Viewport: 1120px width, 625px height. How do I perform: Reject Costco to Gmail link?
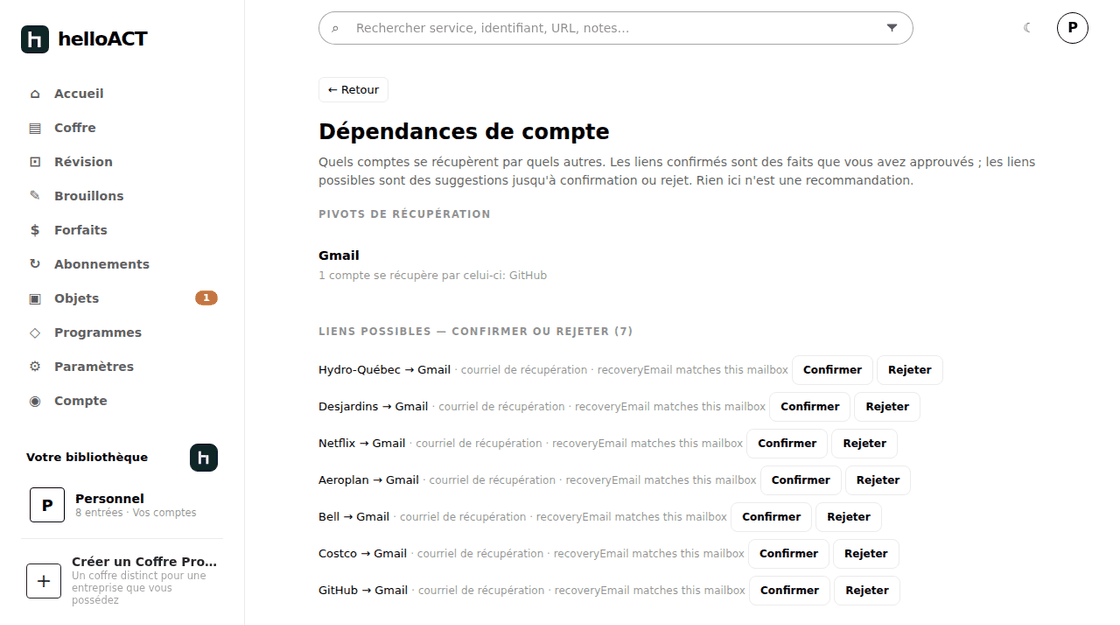click(x=866, y=554)
